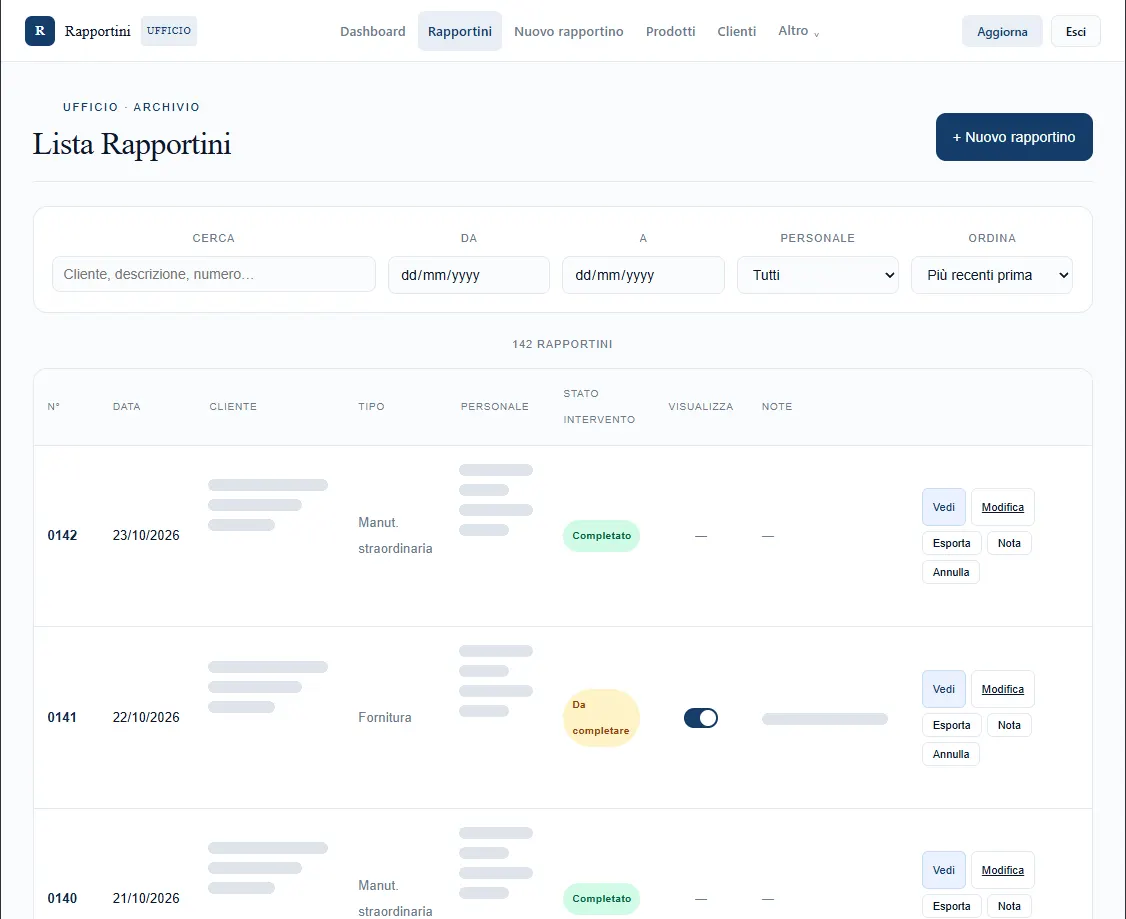Click Vedi for report 0141
1126x919 pixels.
tap(944, 689)
